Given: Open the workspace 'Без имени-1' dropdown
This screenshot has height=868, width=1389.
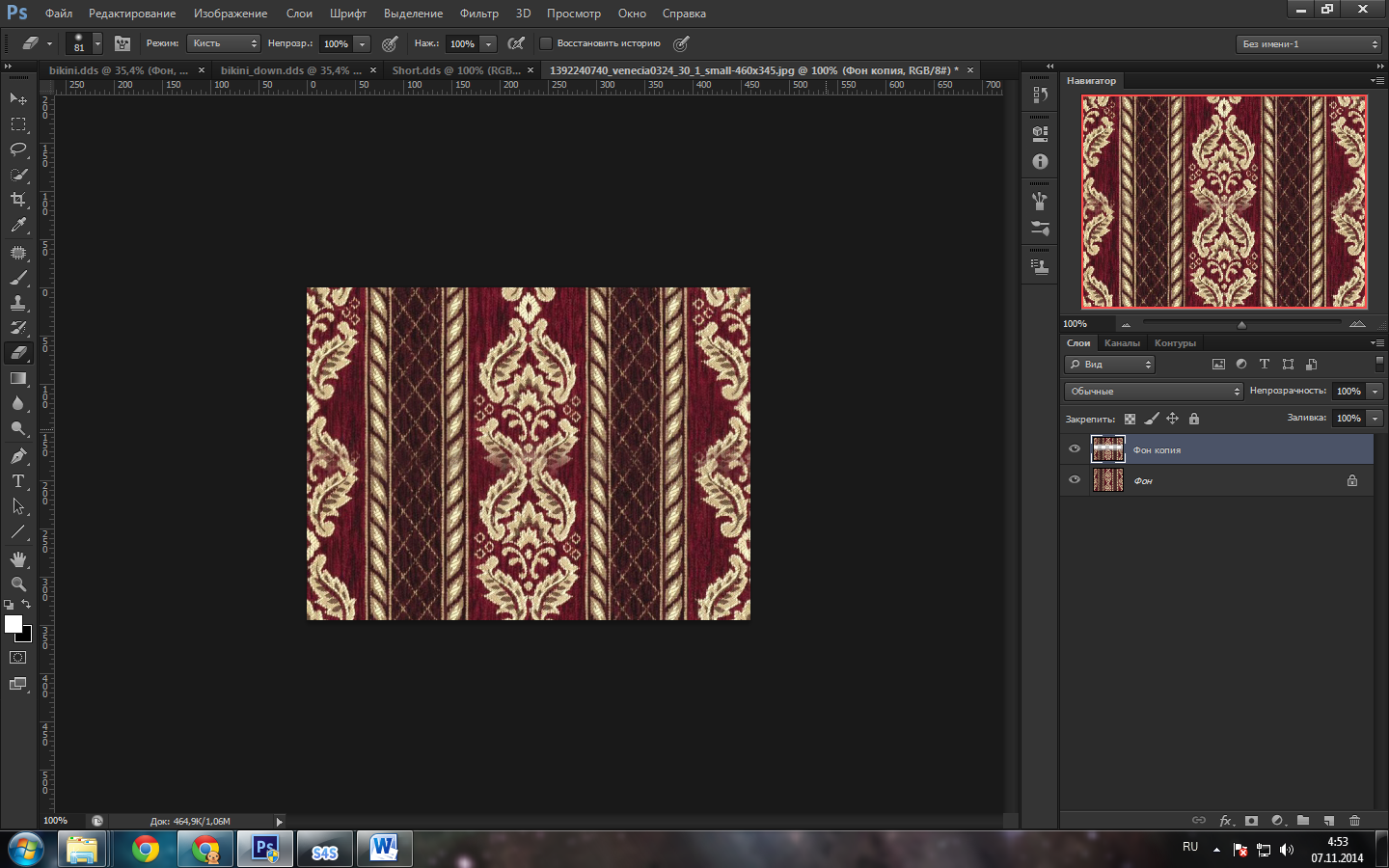Looking at the screenshot, I should [x=1309, y=44].
